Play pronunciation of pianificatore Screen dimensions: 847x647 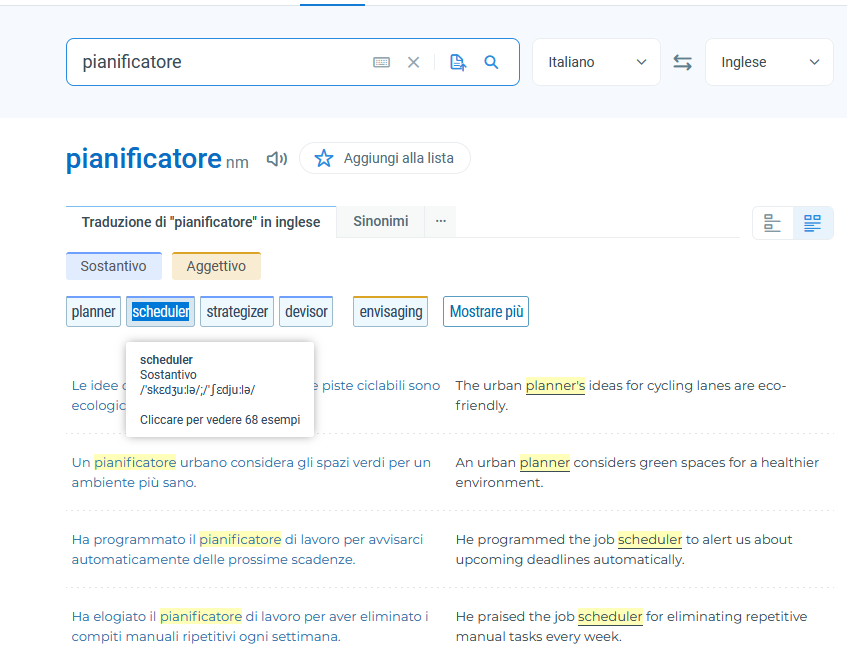tap(277, 159)
